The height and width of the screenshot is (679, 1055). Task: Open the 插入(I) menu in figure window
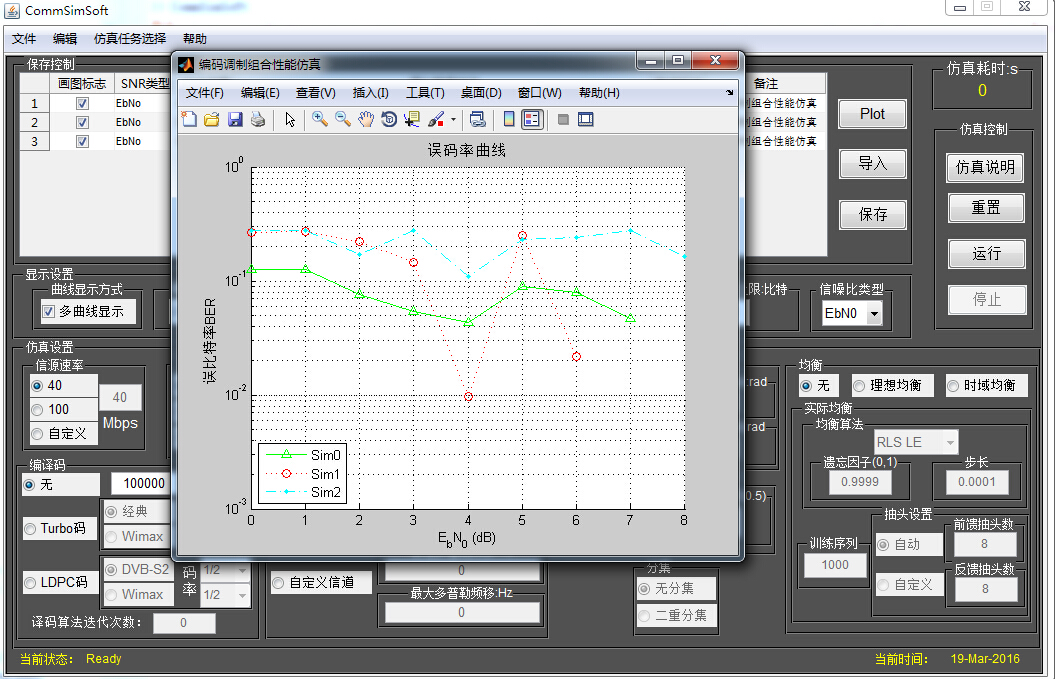coord(370,93)
